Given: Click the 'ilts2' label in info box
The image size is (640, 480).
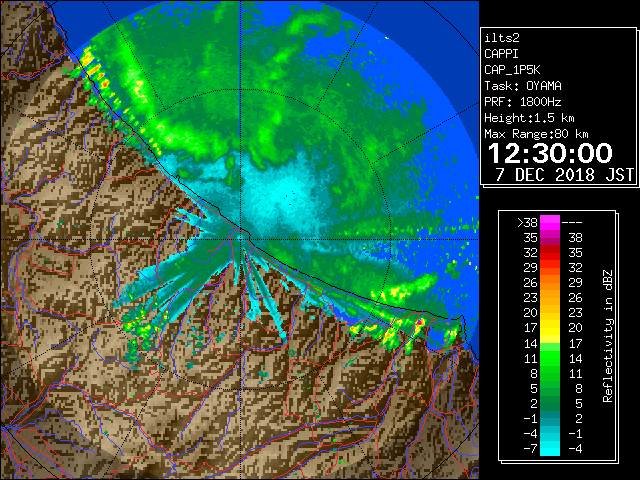Looking at the screenshot, I should point(502,38).
